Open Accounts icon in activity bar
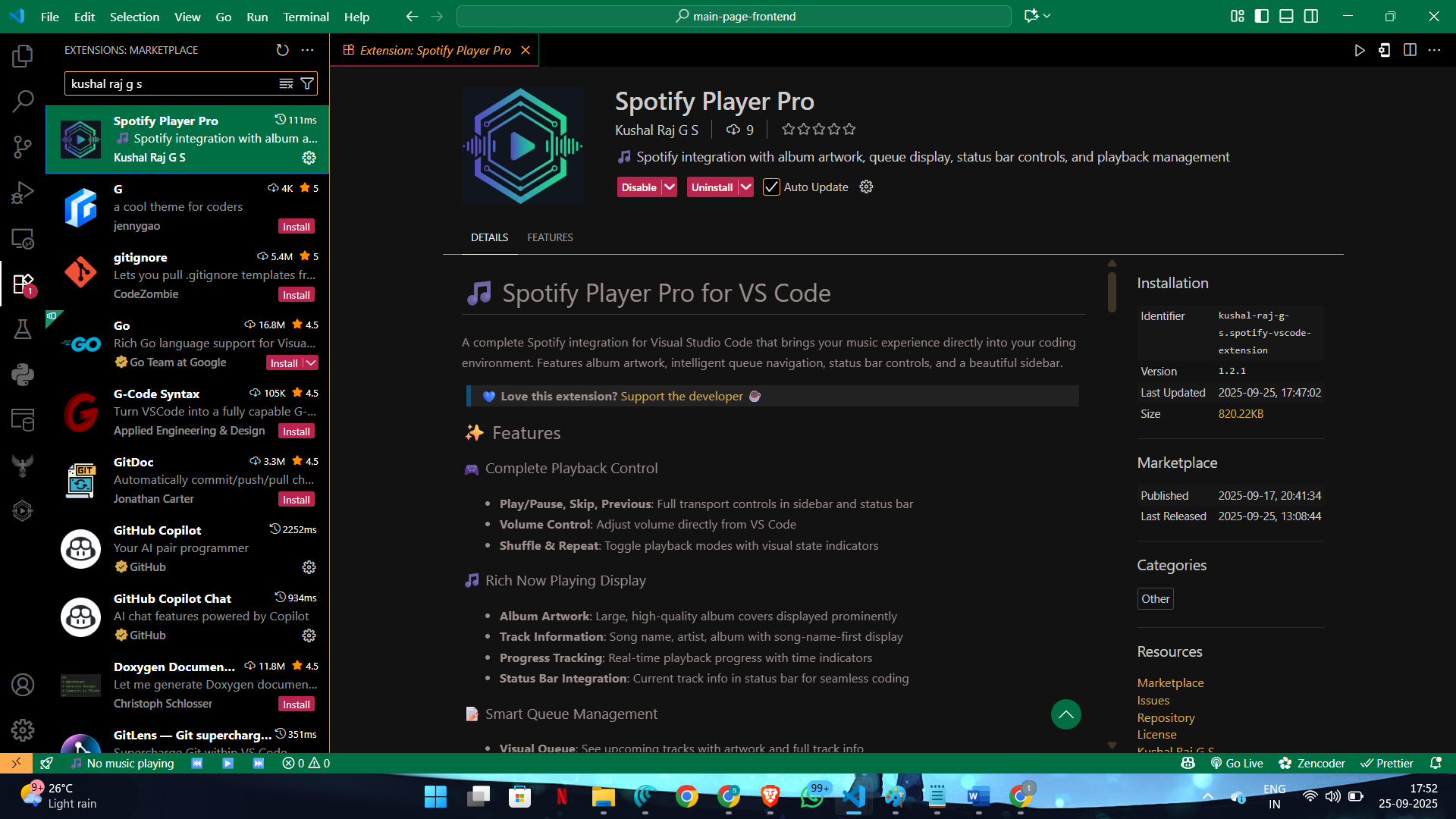Image resolution: width=1456 pixels, height=819 pixels. (x=23, y=685)
